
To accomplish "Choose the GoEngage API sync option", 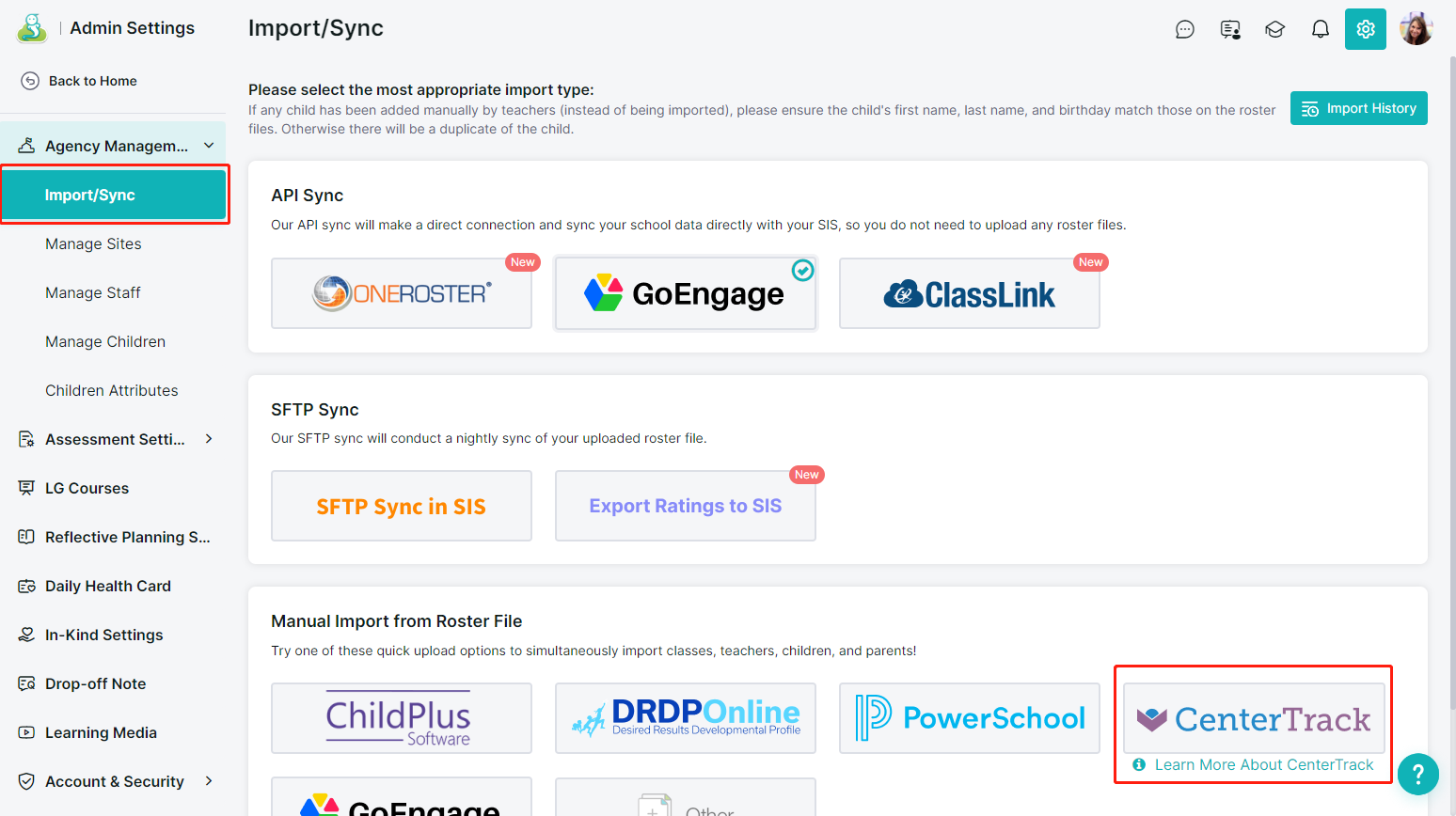I will coord(686,293).
